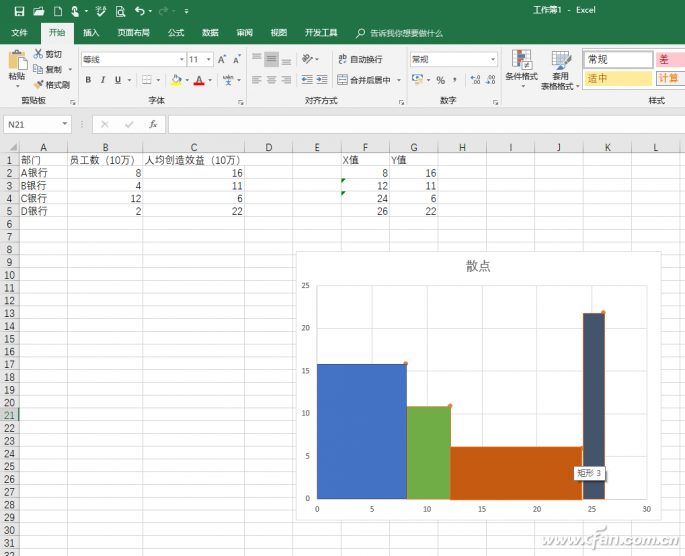Decrease font size with small A icon
Image resolution: width=685 pixels, height=556 pixels.
tap(237, 59)
